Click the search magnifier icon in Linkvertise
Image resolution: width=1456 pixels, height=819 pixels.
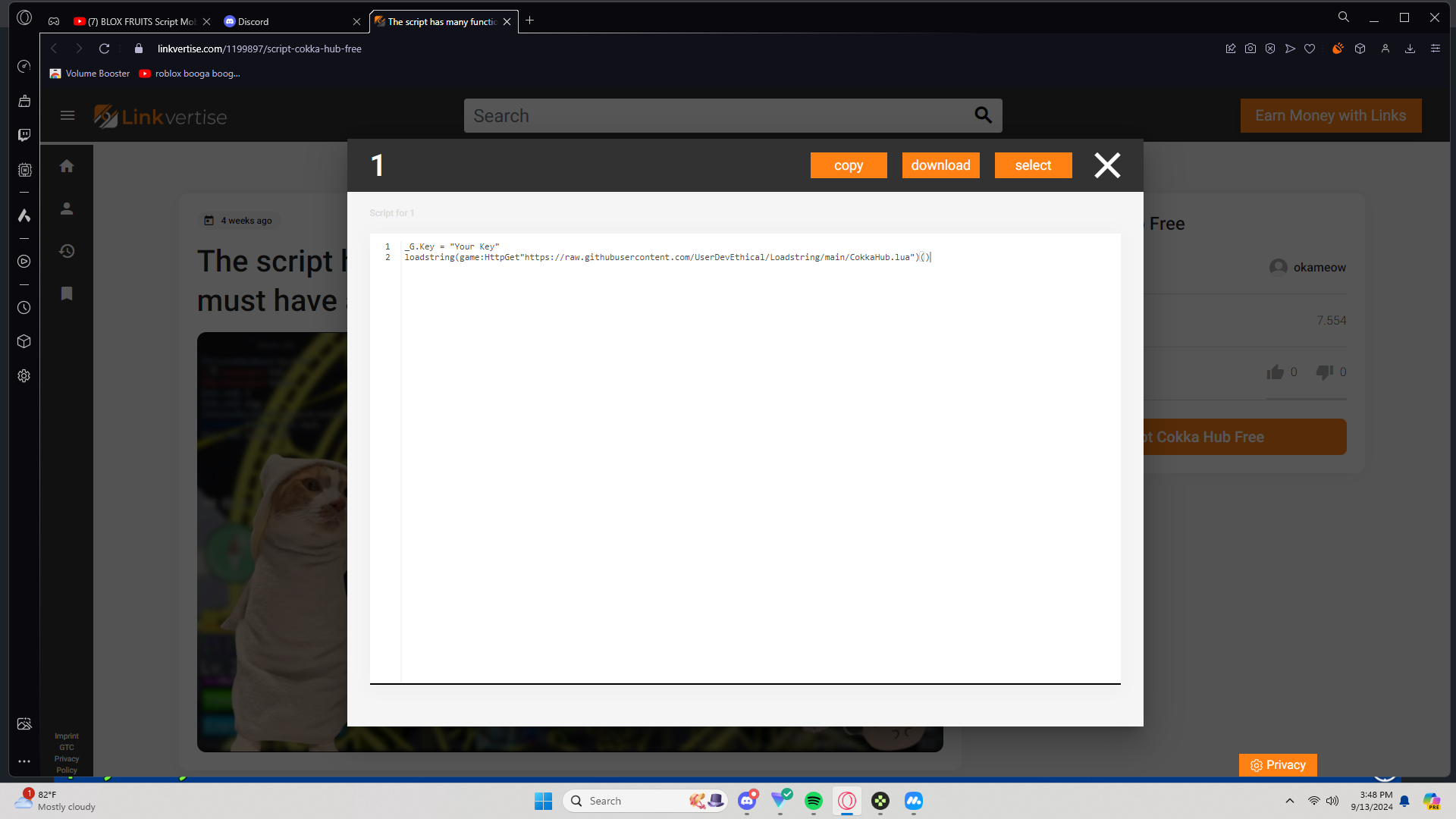(983, 115)
